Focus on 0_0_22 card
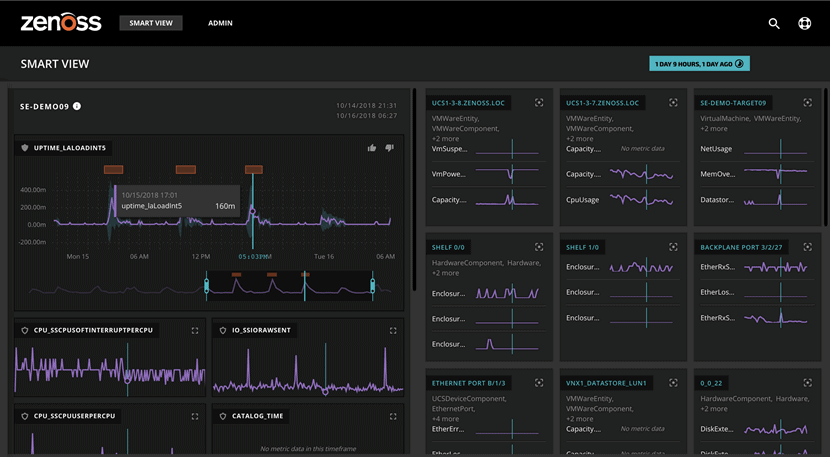830x457 pixels. 807,382
